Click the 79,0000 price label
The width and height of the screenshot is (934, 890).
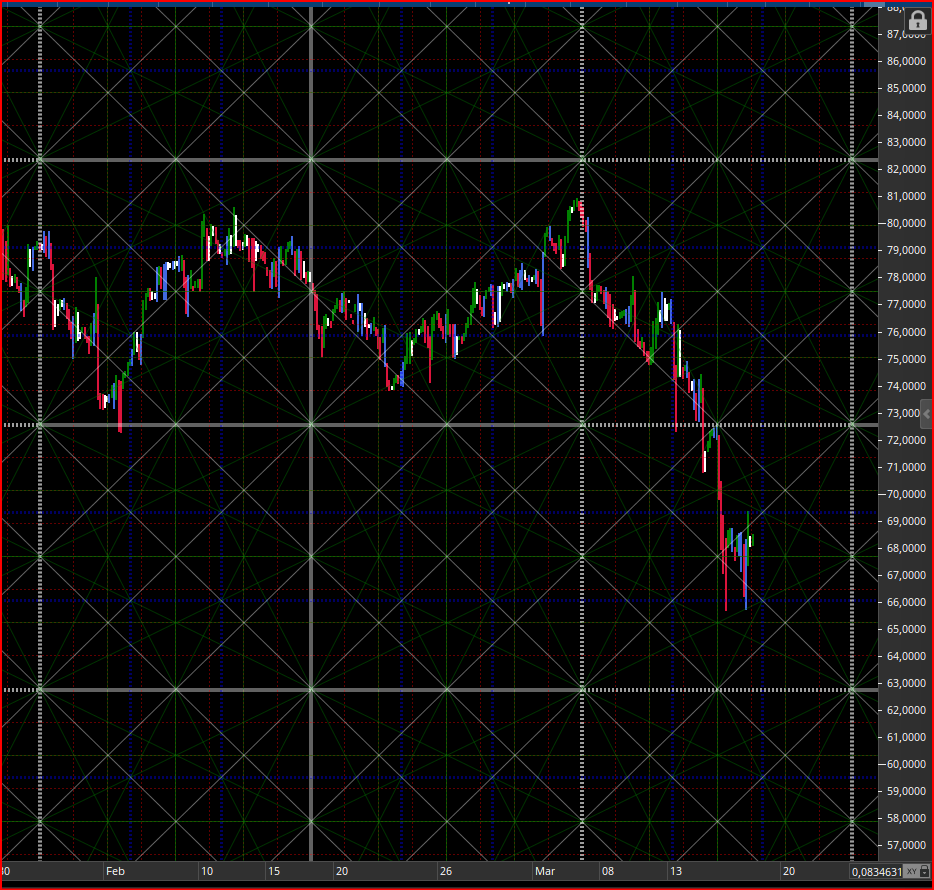906,250
